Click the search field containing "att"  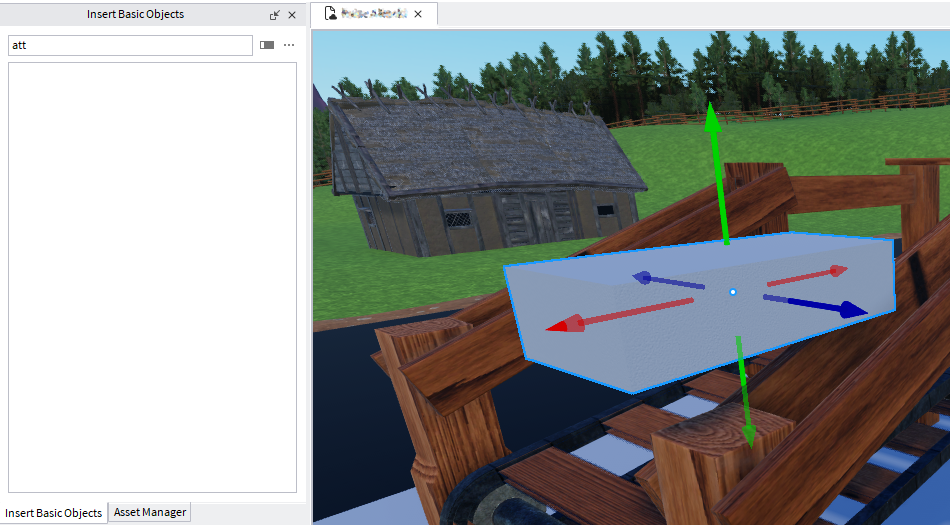(130, 45)
